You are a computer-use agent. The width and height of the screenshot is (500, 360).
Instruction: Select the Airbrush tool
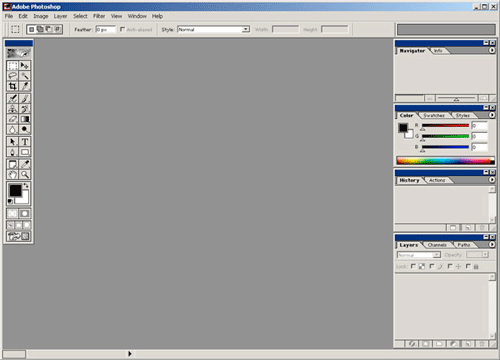click(12, 98)
